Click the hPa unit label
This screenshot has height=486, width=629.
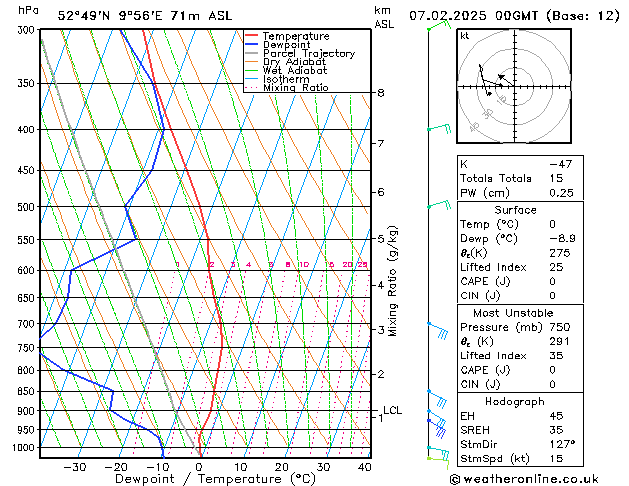[28, 10]
